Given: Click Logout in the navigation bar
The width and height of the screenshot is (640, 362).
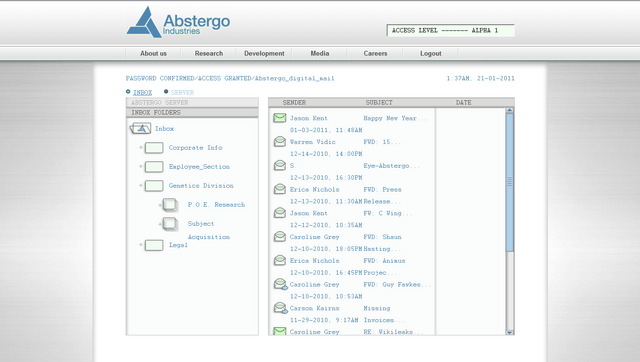Looking at the screenshot, I should [431, 53].
